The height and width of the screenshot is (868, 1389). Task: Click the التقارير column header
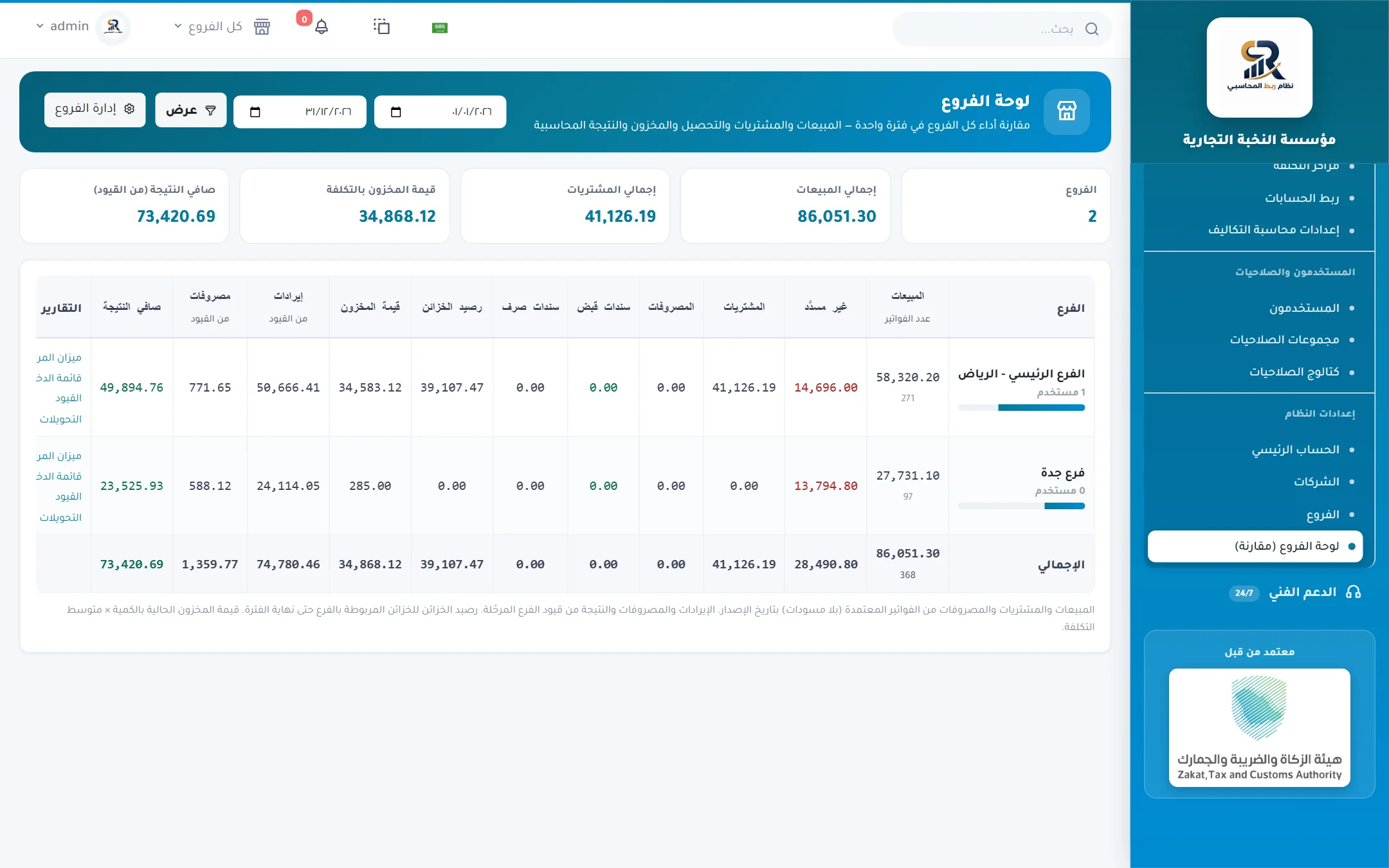coord(62,308)
